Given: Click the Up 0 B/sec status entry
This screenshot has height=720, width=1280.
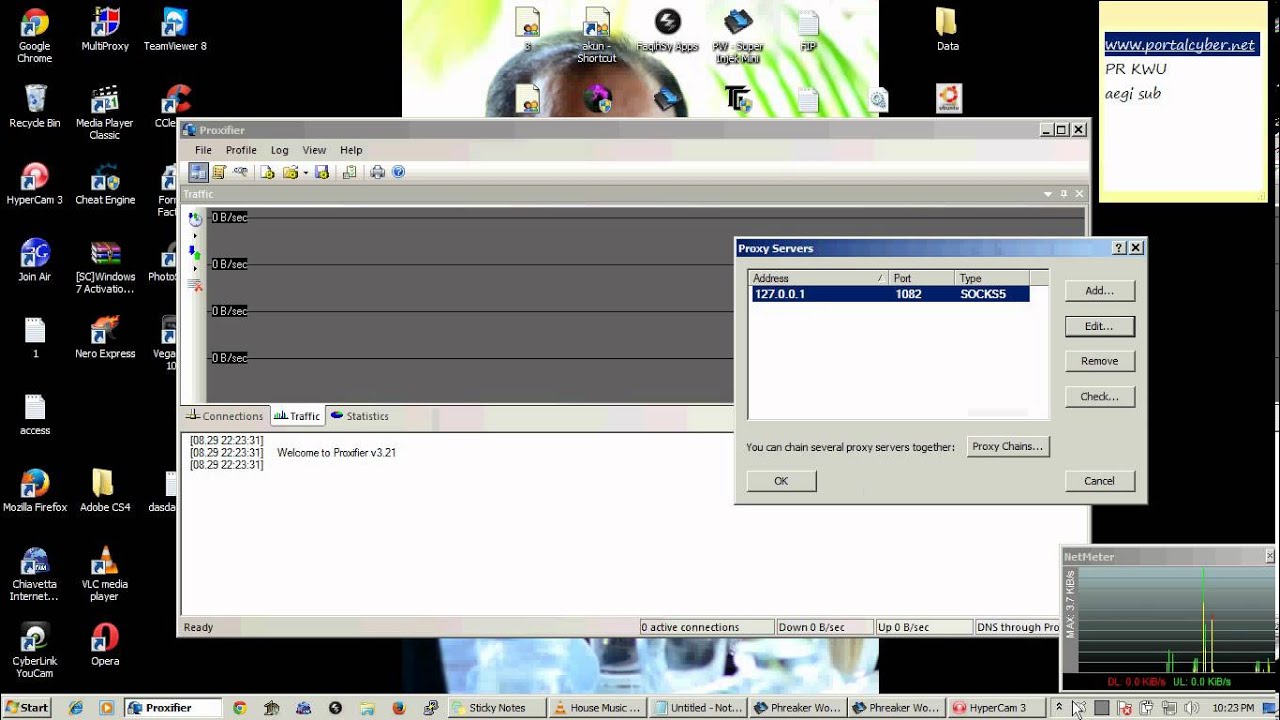Looking at the screenshot, I should (924, 627).
